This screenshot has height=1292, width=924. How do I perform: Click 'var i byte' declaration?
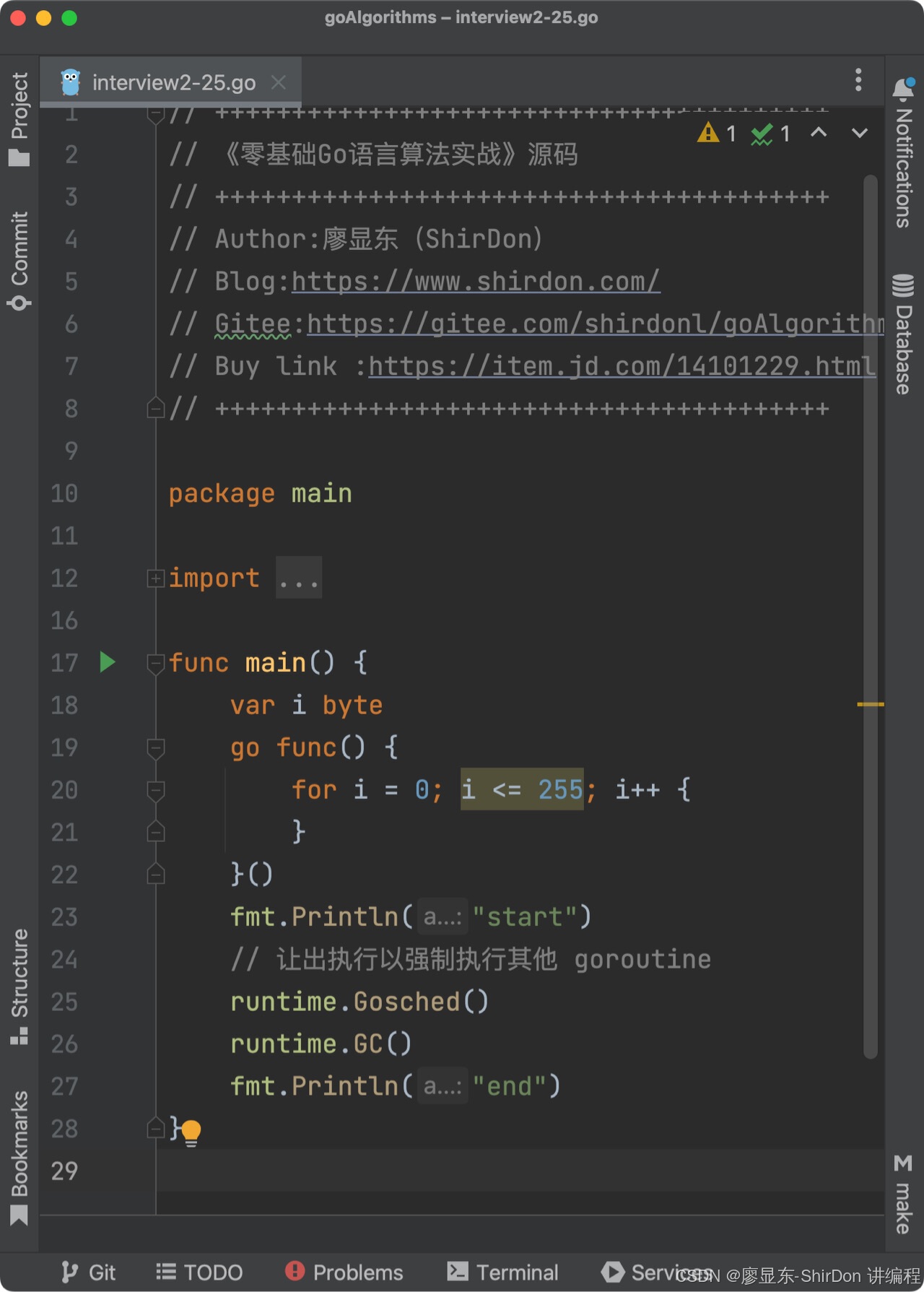tap(306, 705)
